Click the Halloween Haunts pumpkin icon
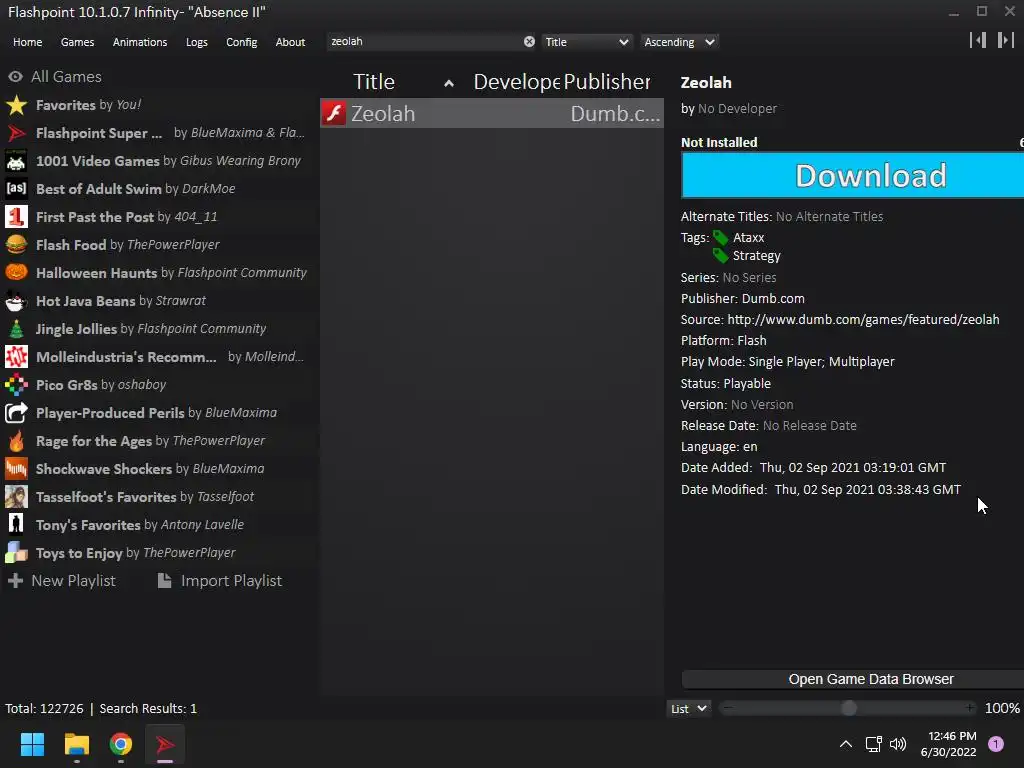 click(16, 273)
